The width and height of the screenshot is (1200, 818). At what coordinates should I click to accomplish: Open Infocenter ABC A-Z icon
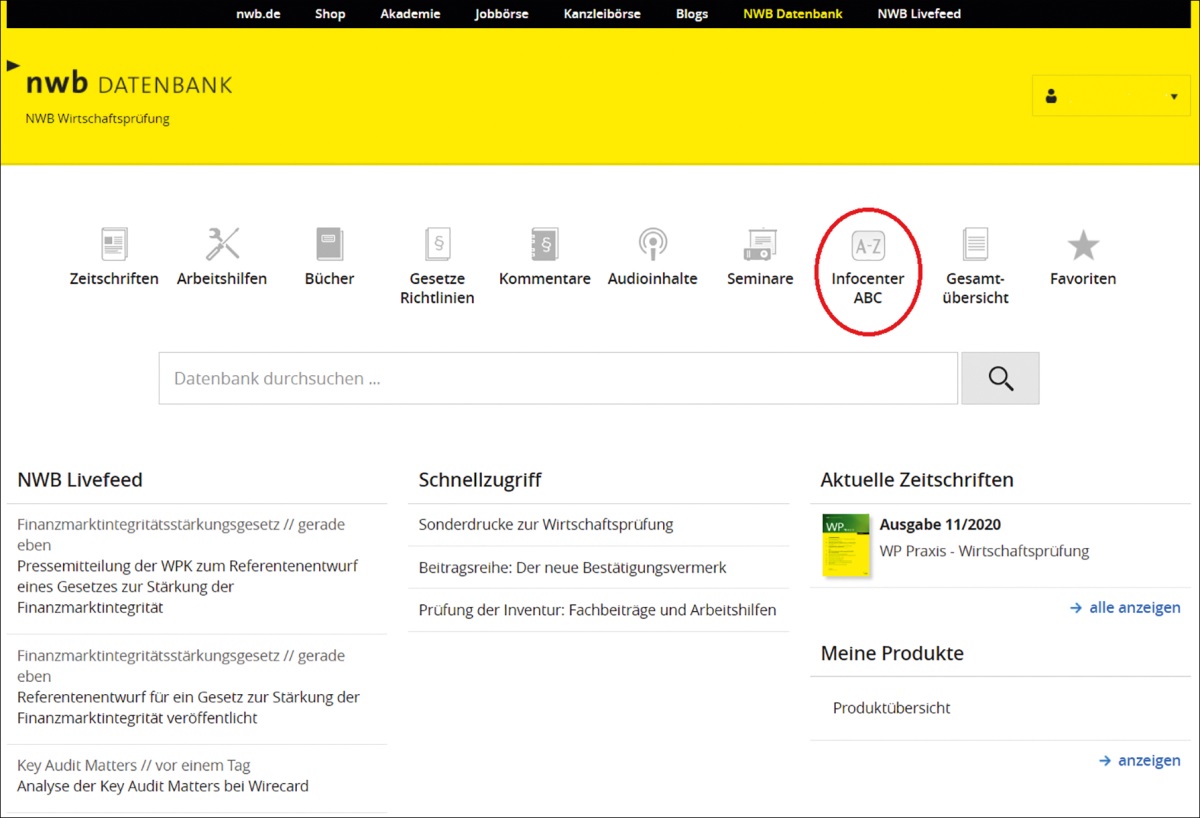(867, 245)
